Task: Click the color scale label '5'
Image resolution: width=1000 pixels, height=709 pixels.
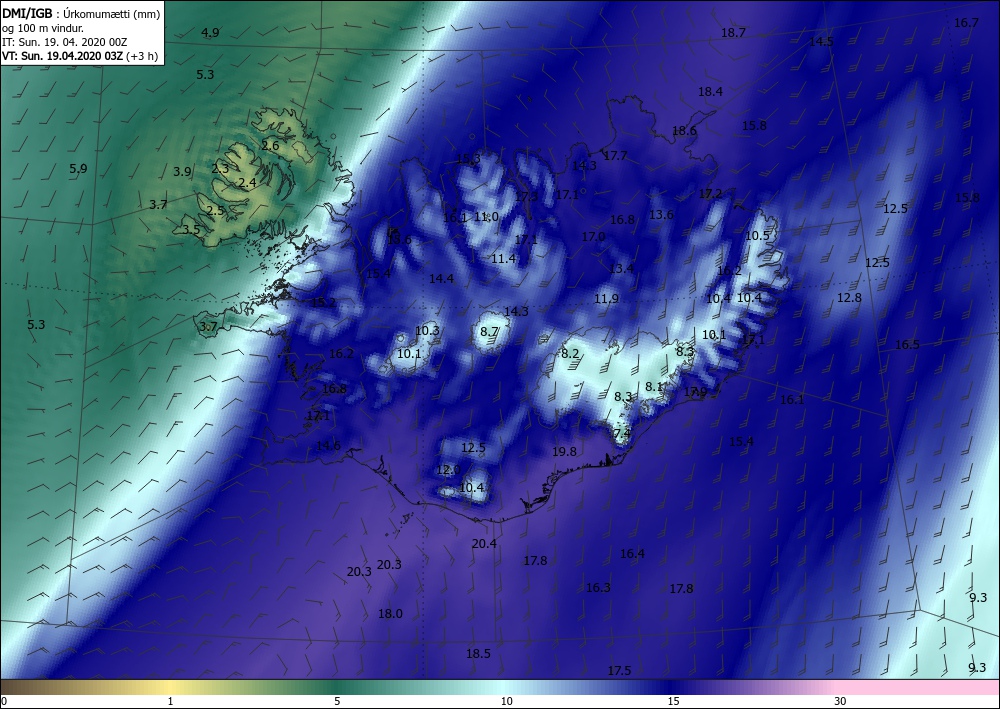Action: click(337, 702)
